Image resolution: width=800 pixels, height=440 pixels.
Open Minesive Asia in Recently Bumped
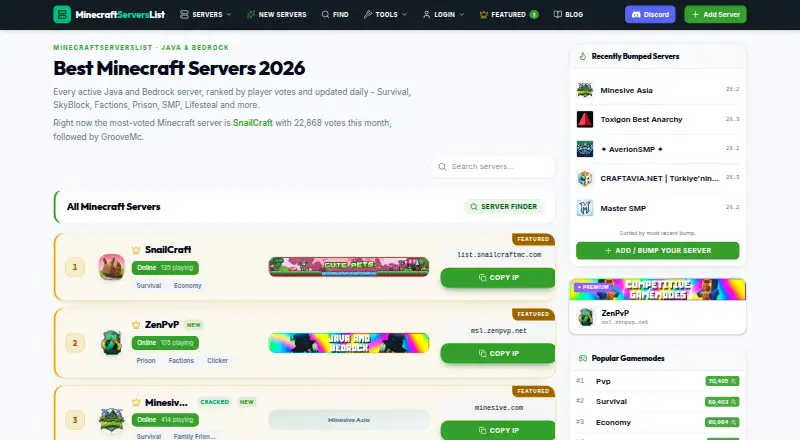(627, 90)
